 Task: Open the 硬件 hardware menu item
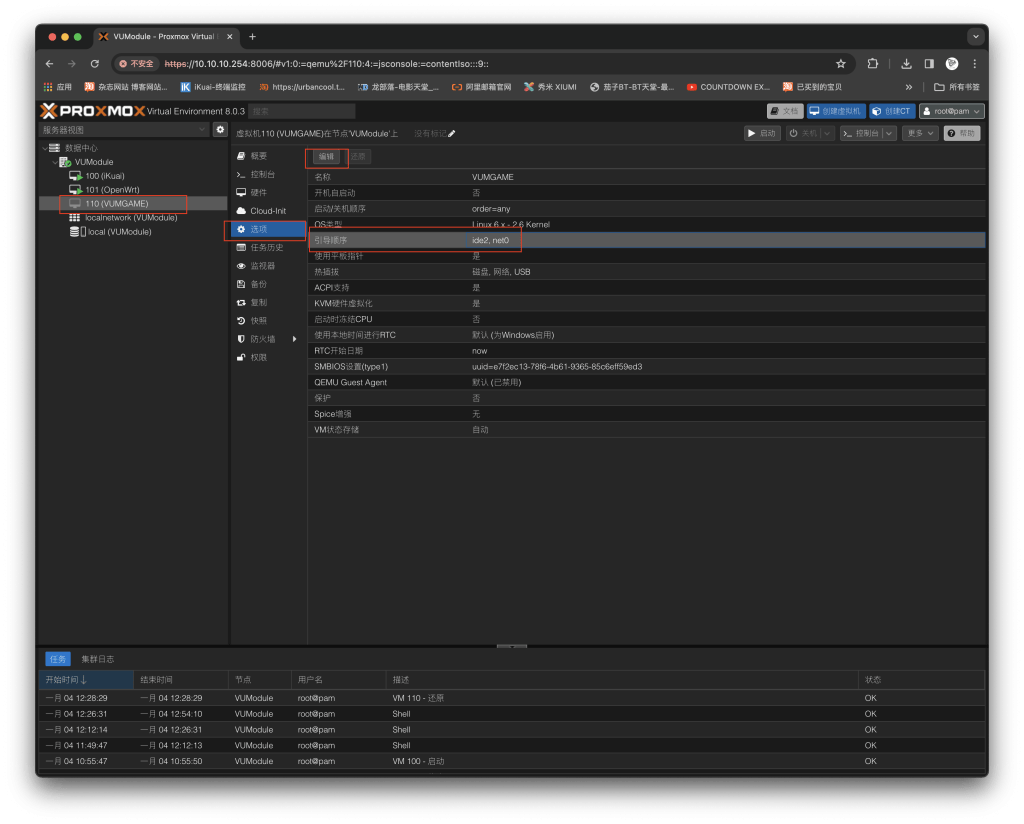[258, 193]
